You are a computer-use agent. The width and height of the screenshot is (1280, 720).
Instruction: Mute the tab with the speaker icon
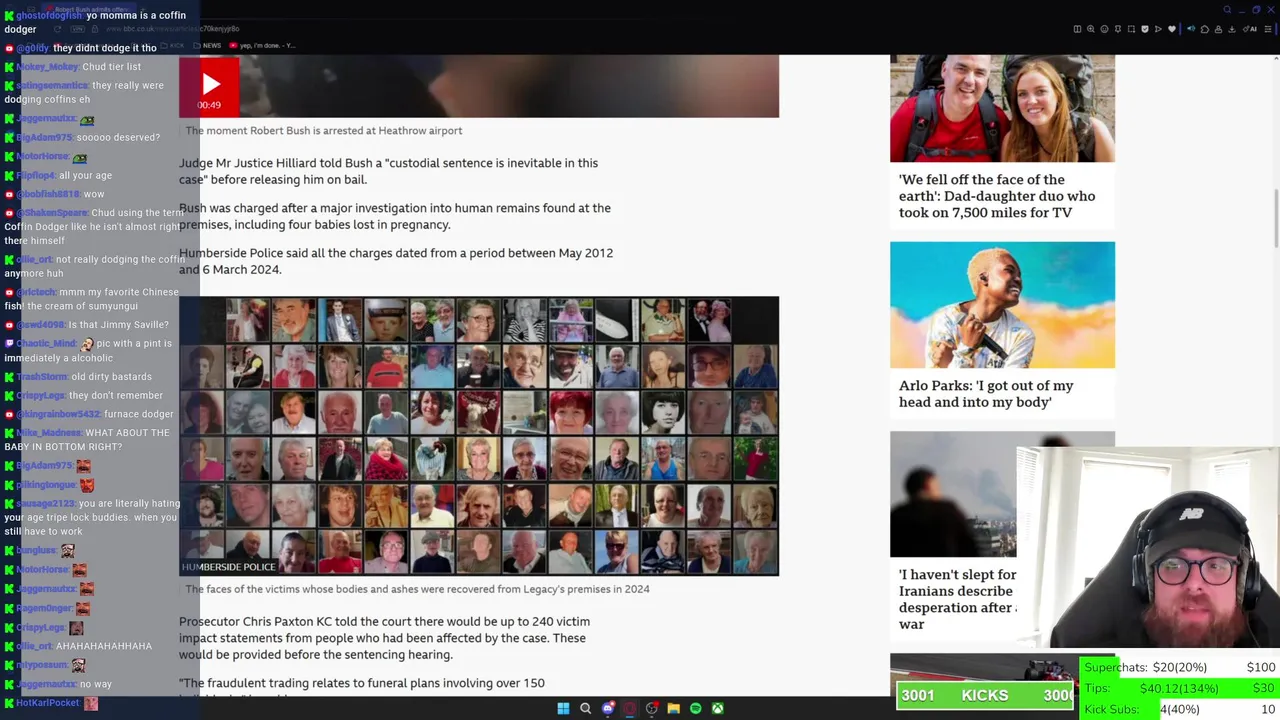coord(1191,29)
